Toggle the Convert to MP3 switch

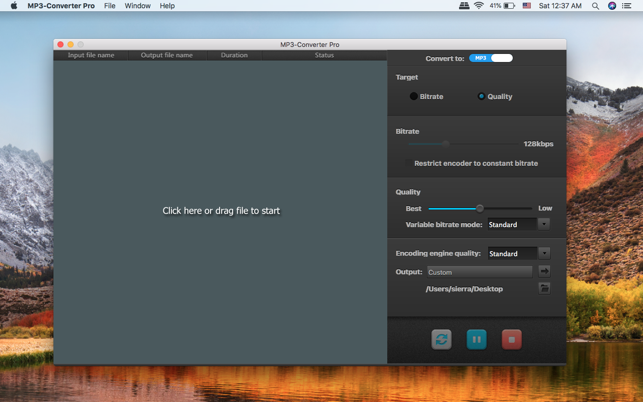point(491,58)
